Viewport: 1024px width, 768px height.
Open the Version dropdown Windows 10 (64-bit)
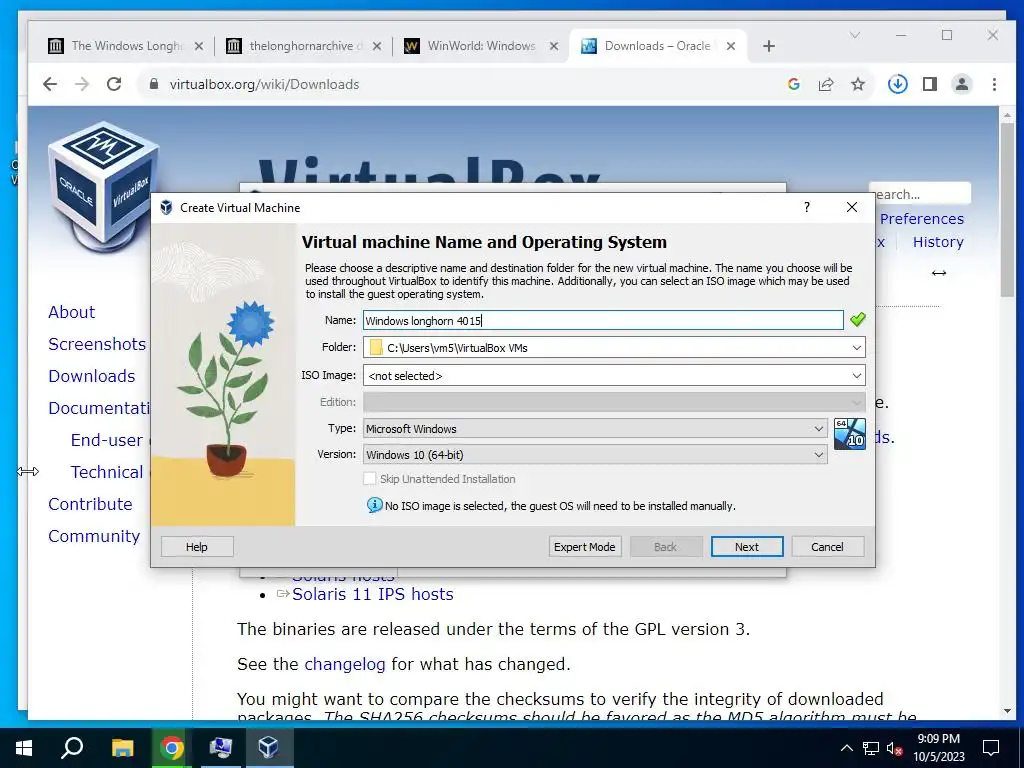(x=595, y=455)
